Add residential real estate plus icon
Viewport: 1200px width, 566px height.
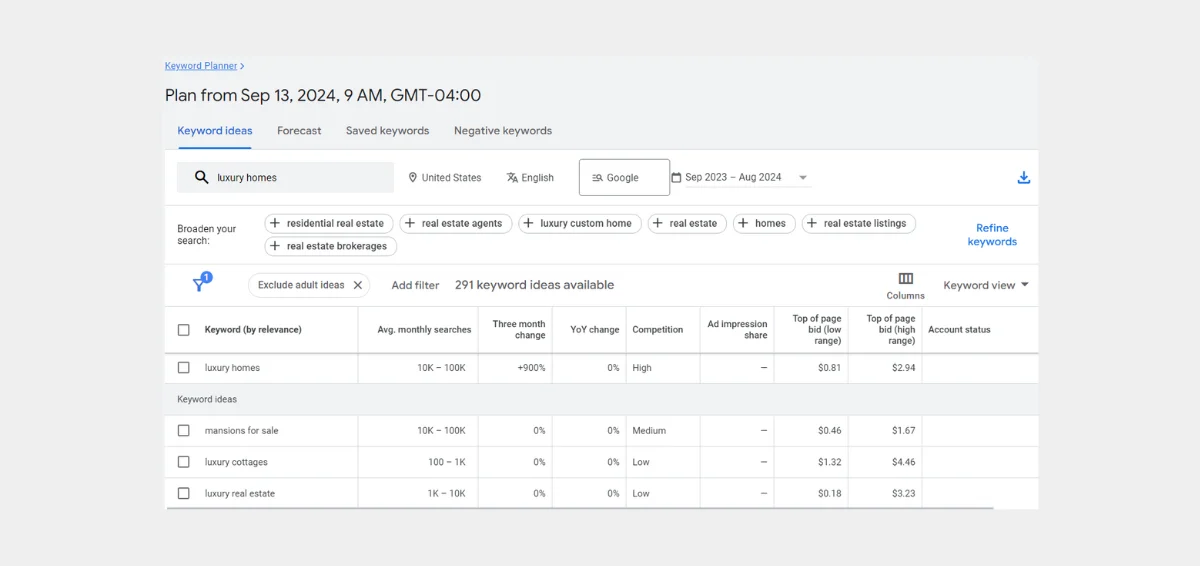[275, 223]
